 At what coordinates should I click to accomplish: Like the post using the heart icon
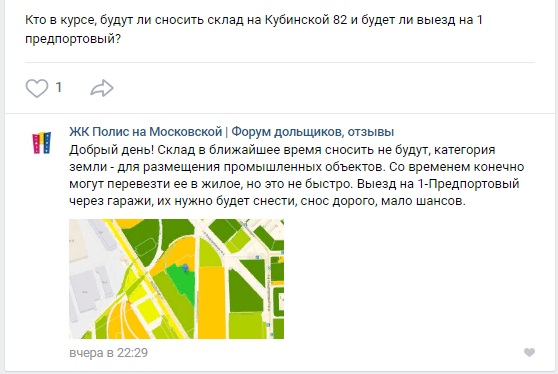37,88
